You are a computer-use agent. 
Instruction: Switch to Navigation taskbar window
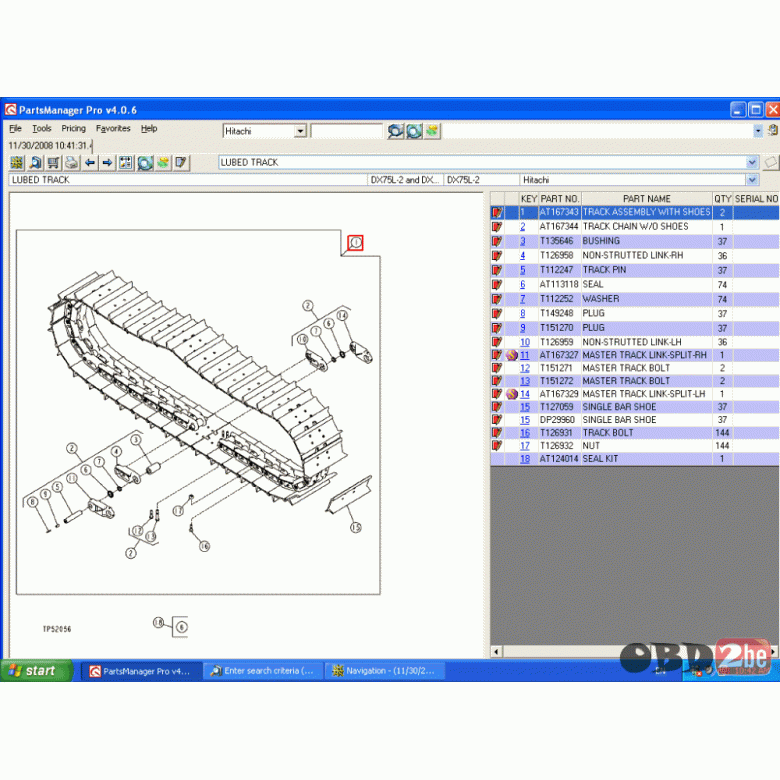pyautogui.click(x=385, y=671)
